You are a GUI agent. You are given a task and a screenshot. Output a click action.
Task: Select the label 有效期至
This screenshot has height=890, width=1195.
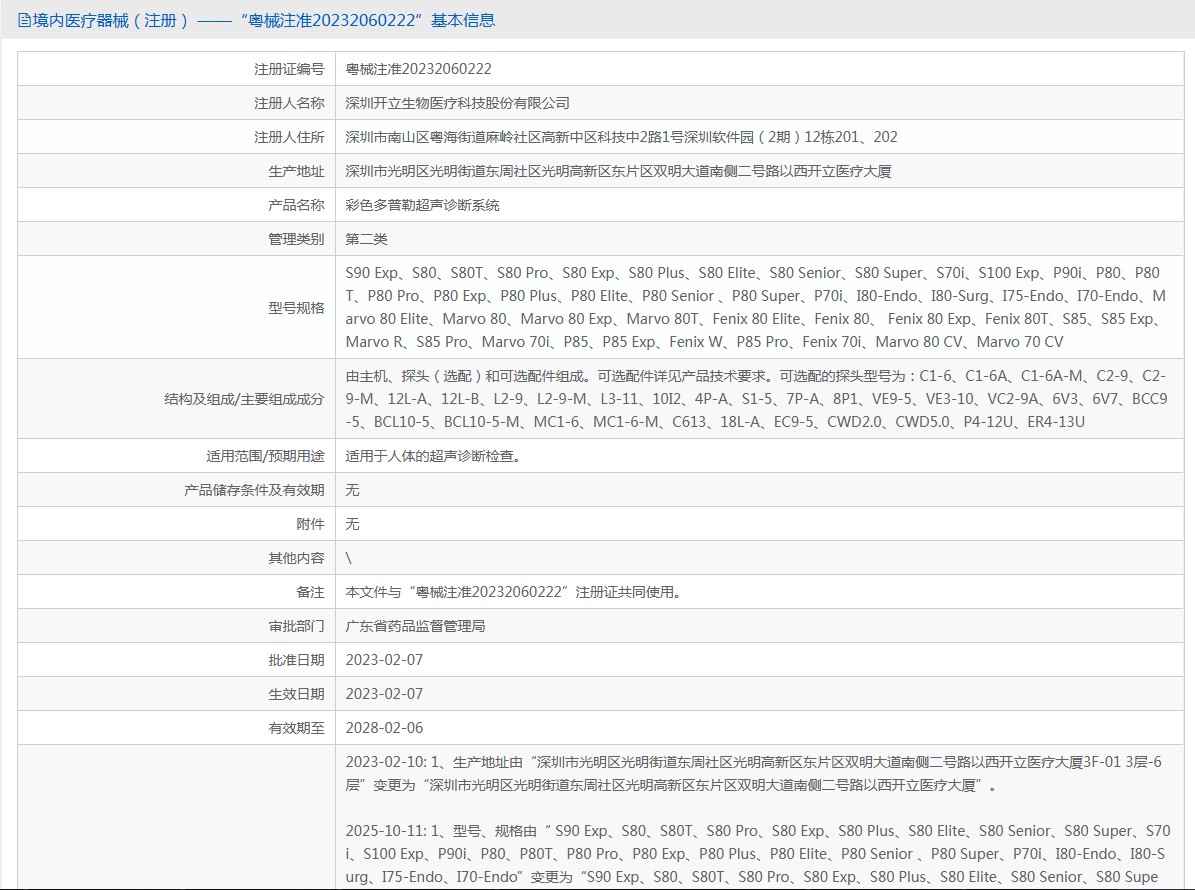(x=296, y=728)
